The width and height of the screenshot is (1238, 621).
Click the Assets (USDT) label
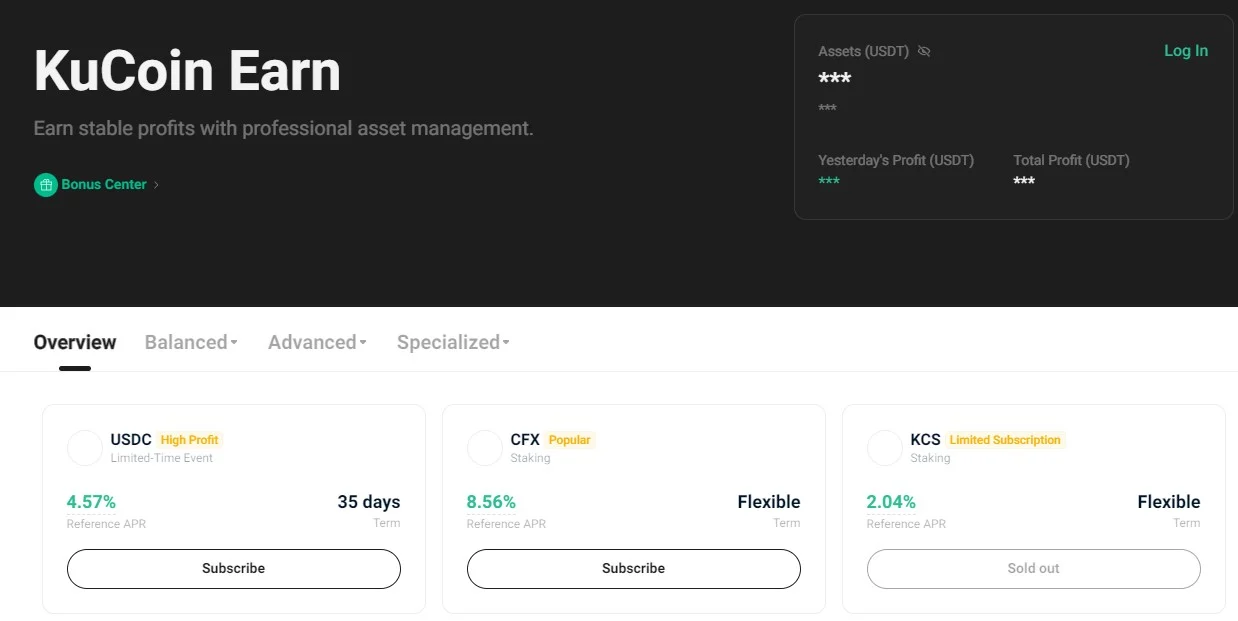864,51
